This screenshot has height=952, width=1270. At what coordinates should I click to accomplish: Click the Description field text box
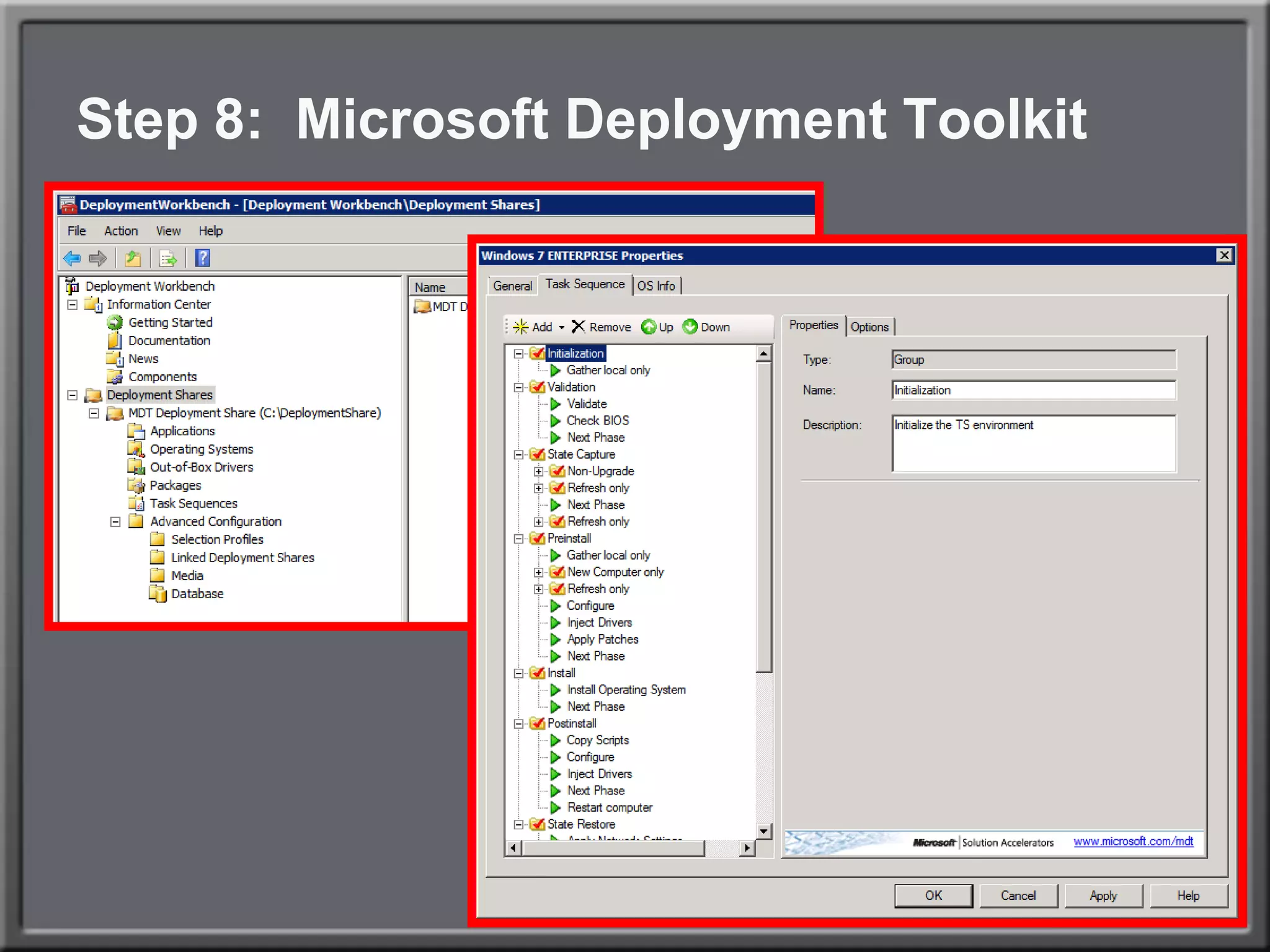coord(1034,444)
